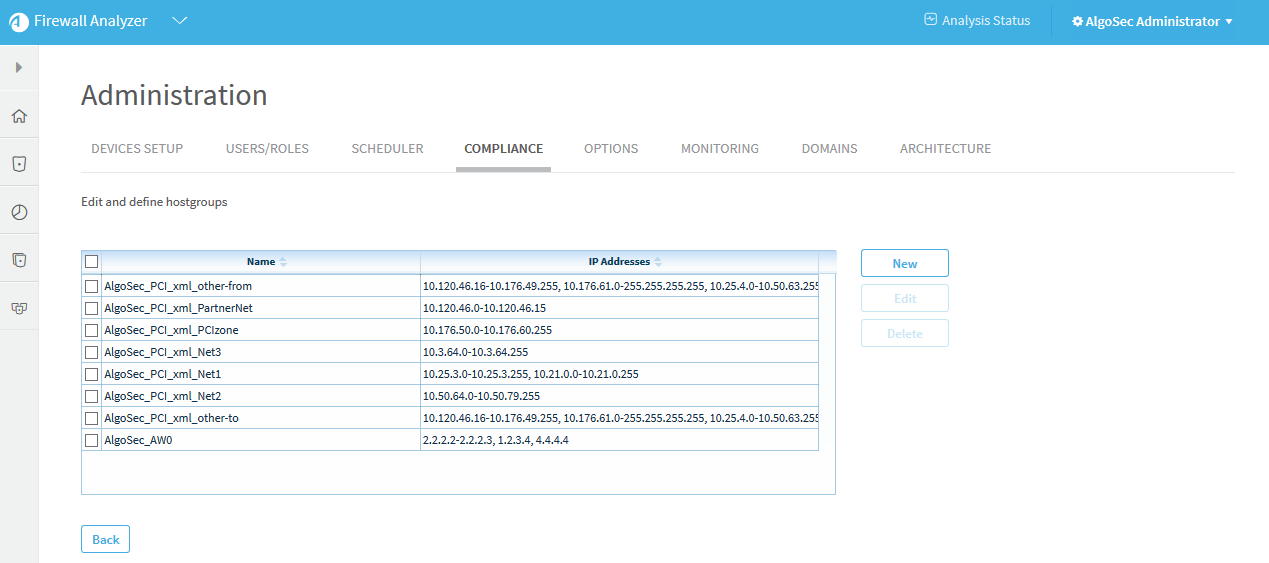Open the pie chart sidebar icon
1269x563 pixels.
click(x=19, y=212)
